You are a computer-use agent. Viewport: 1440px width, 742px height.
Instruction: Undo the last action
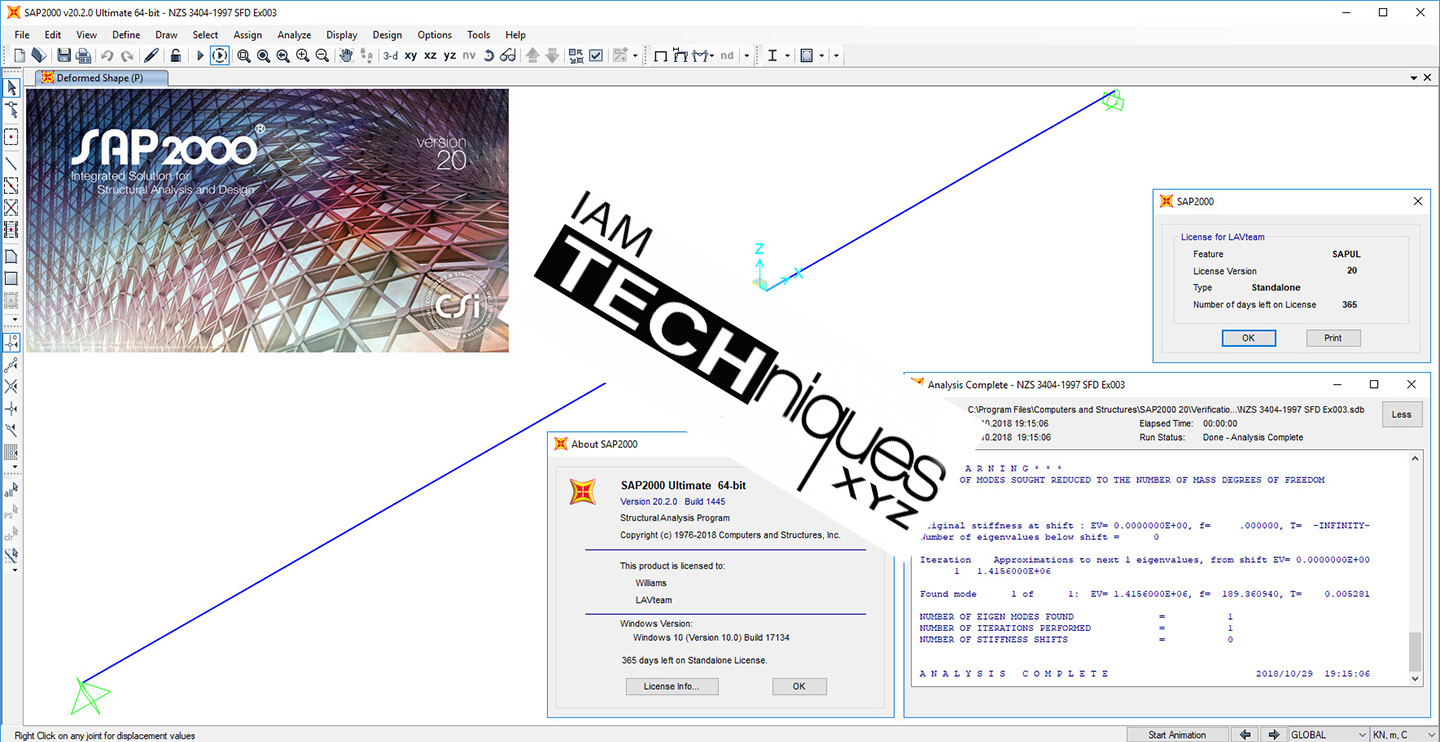tap(107, 56)
